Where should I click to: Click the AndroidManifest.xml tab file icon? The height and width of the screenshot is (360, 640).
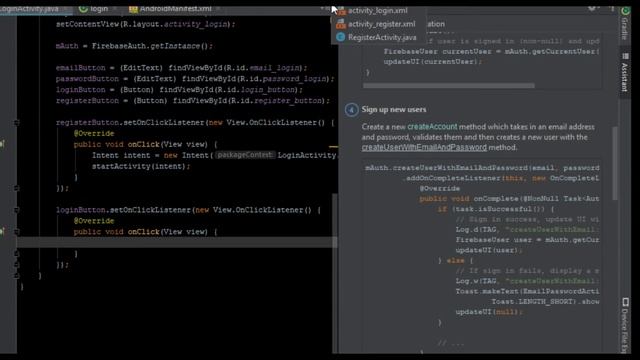click(133, 9)
